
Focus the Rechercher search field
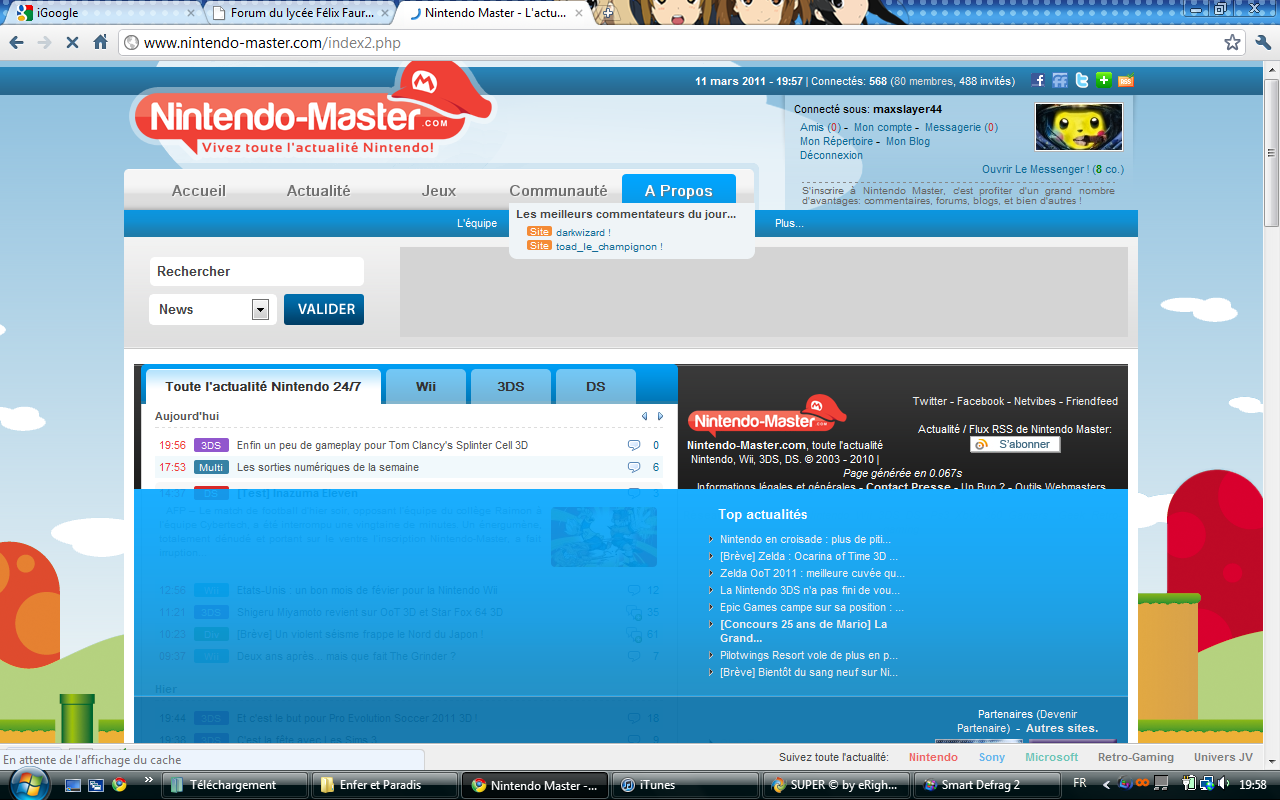[x=256, y=271]
